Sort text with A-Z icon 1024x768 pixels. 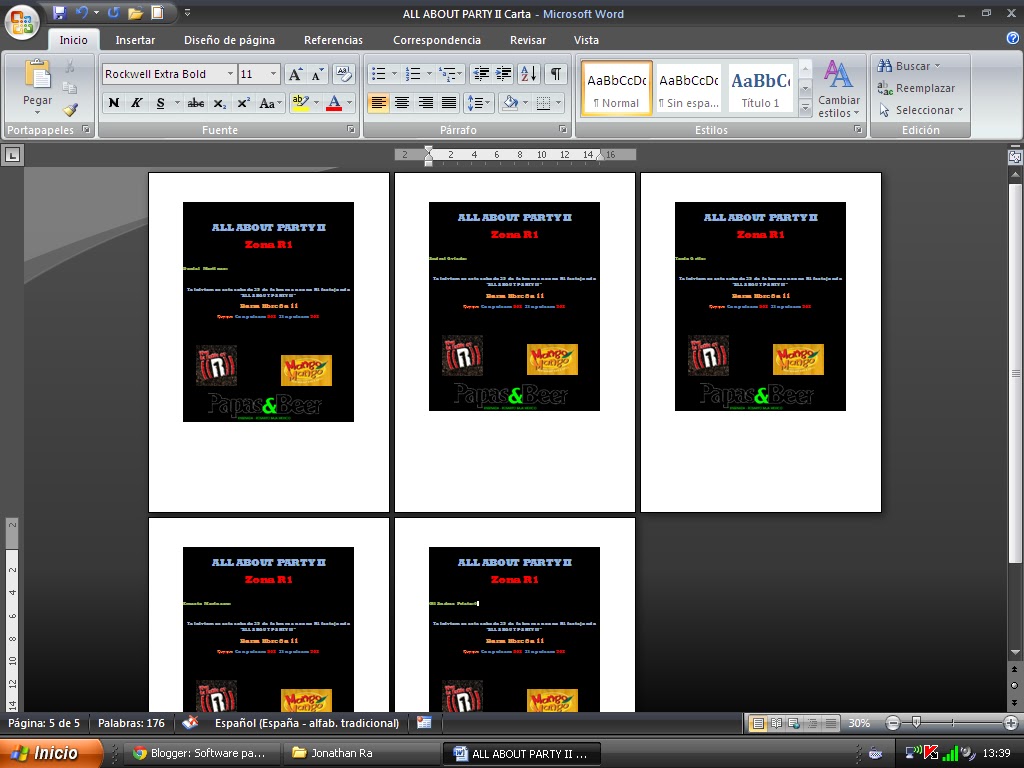click(528, 74)
